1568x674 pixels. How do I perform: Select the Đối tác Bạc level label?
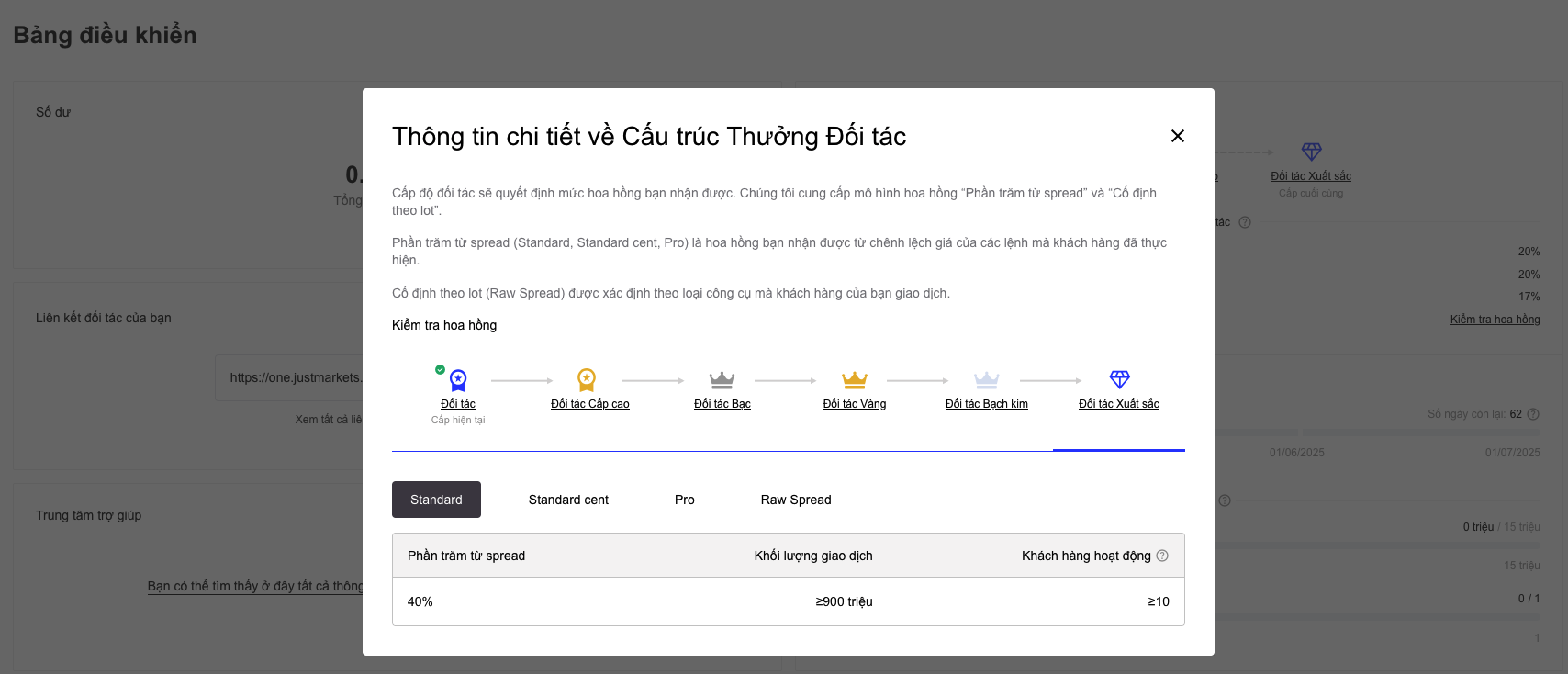[x=722, y=404]
